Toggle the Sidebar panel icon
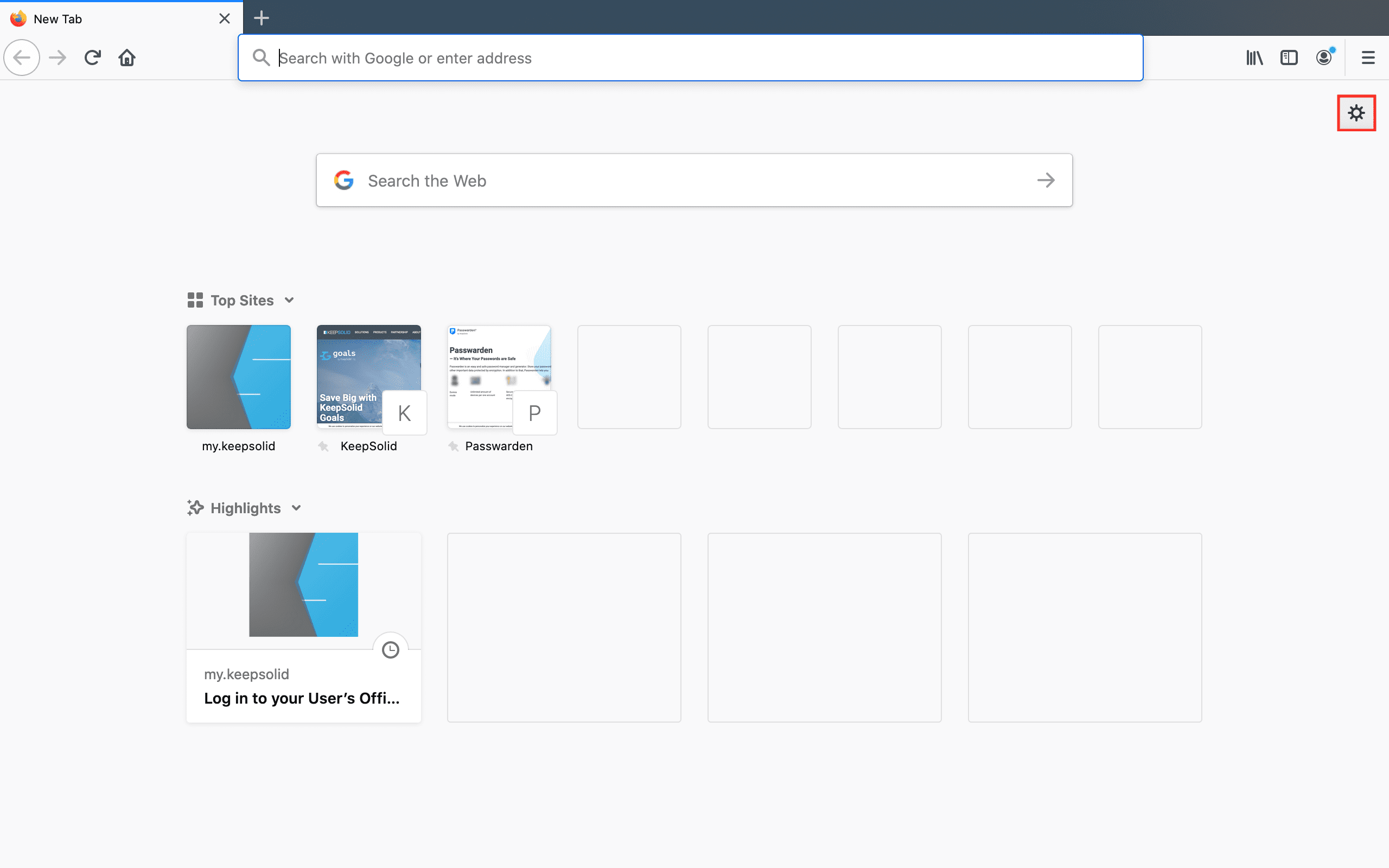 click(x=1289, y=57)
